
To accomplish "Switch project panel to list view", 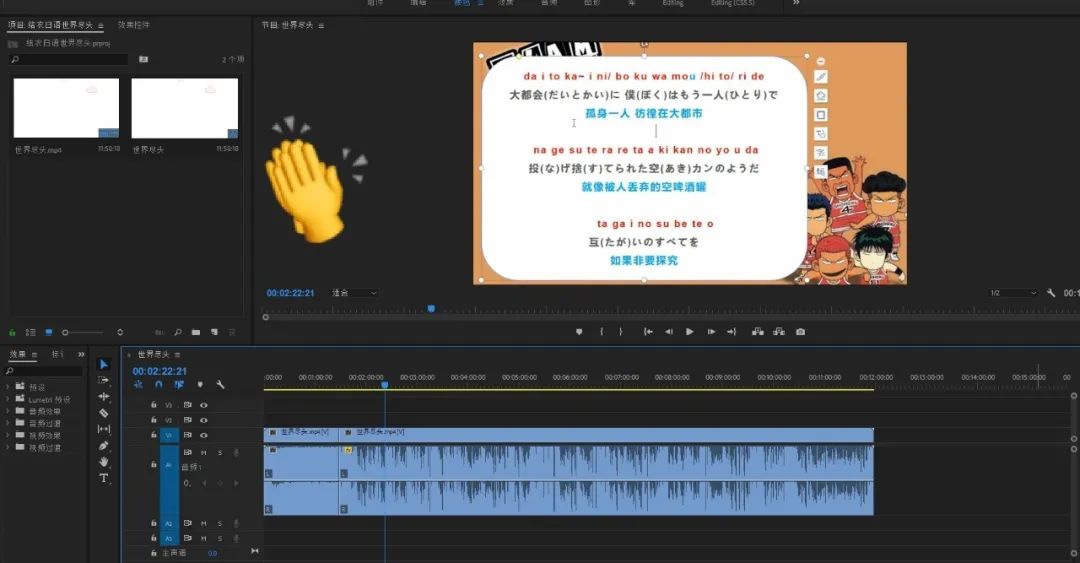I will pyautogui.click(x=30, y=332).
